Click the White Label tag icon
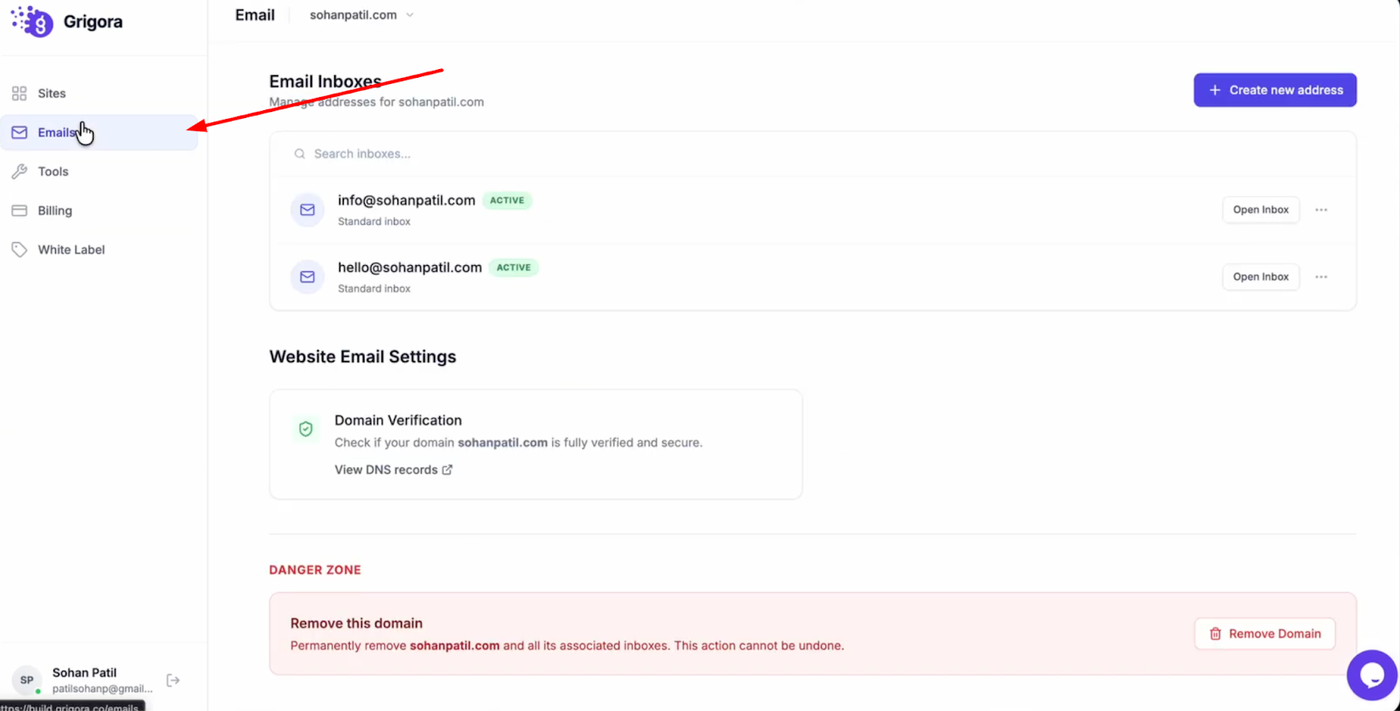Screen dimensions: 1400x711 (x=19, y=250)
